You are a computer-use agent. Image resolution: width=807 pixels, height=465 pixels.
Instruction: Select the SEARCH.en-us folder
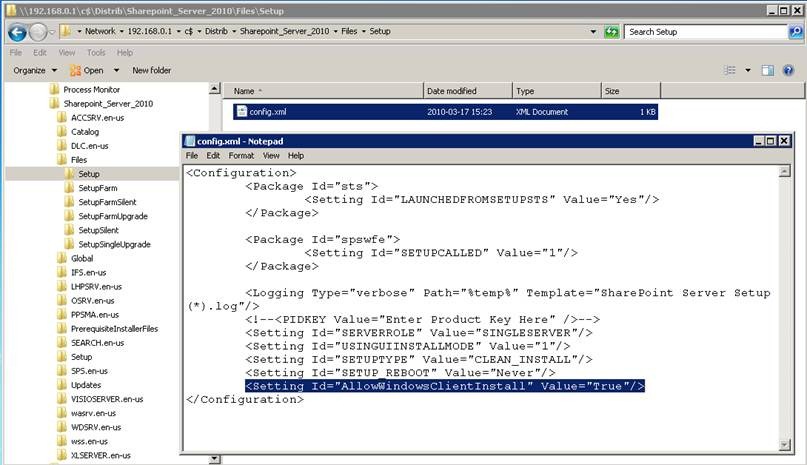[x=97, y=343]
